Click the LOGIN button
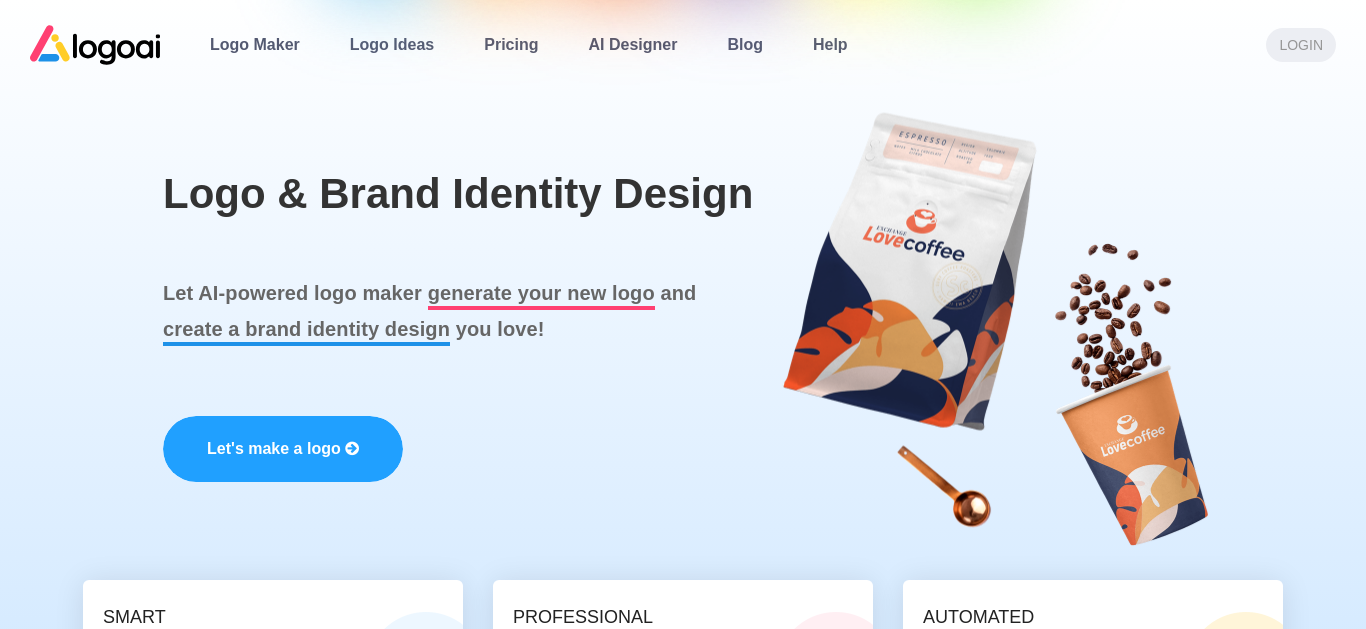 point(1301,45)
